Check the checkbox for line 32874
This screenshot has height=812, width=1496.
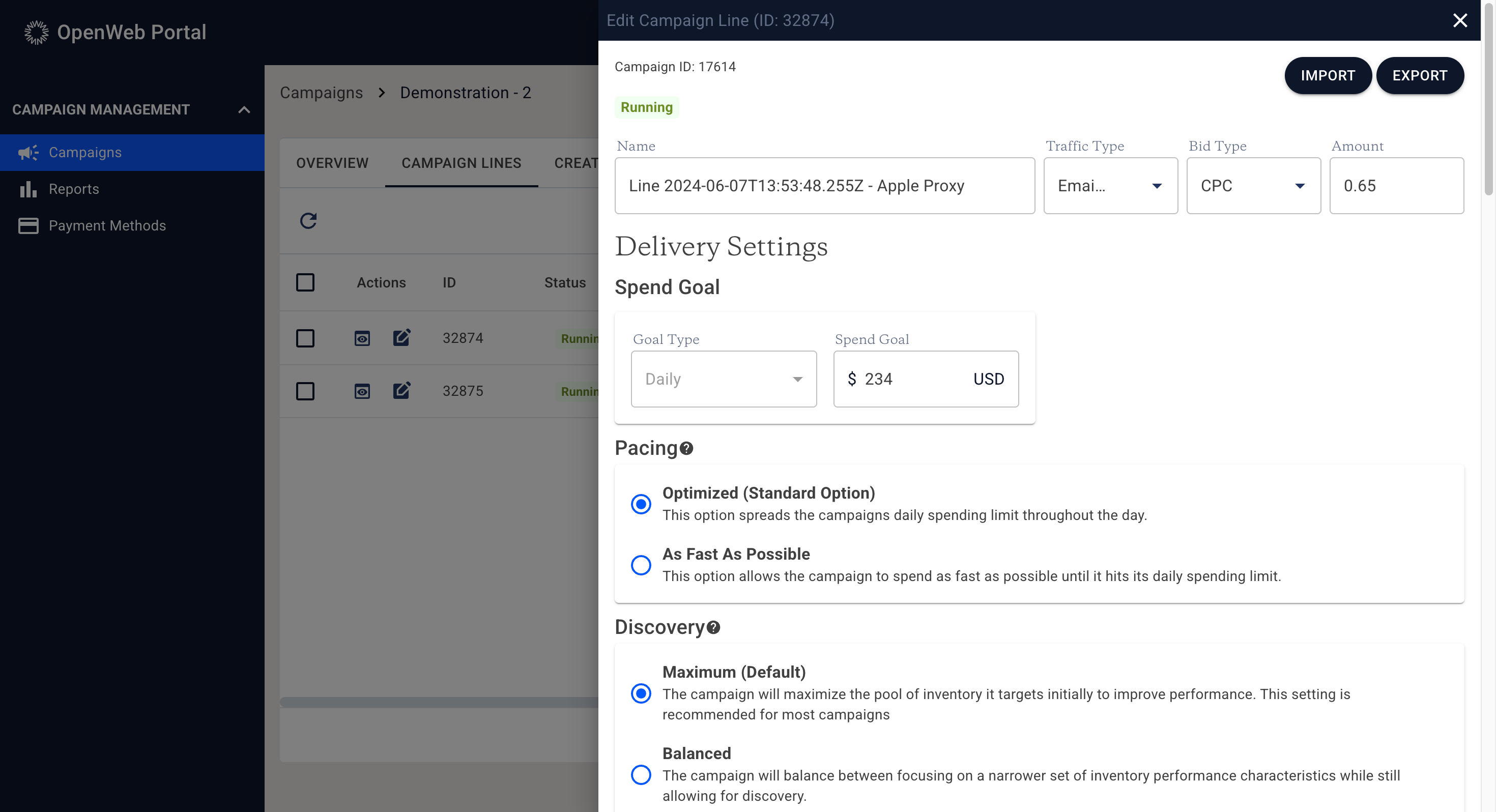click(305, 338)
